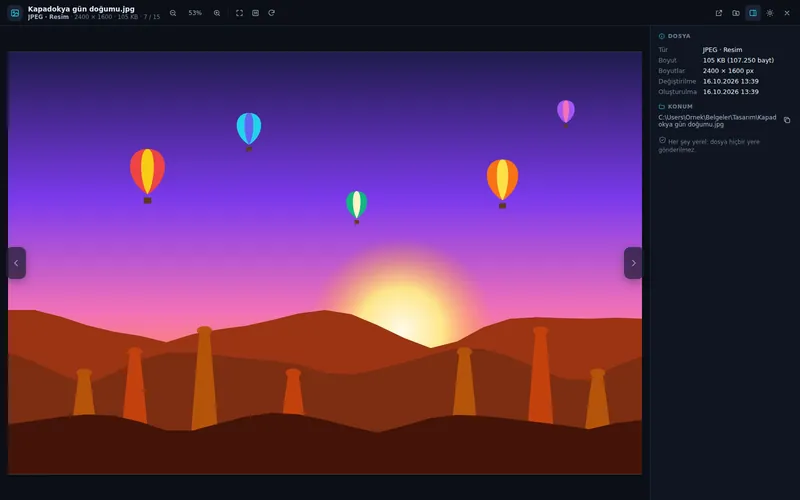Click the 'Her şey yerel' privacy note
The width and height of the screenshot is (800, 500).
point(709,145)
